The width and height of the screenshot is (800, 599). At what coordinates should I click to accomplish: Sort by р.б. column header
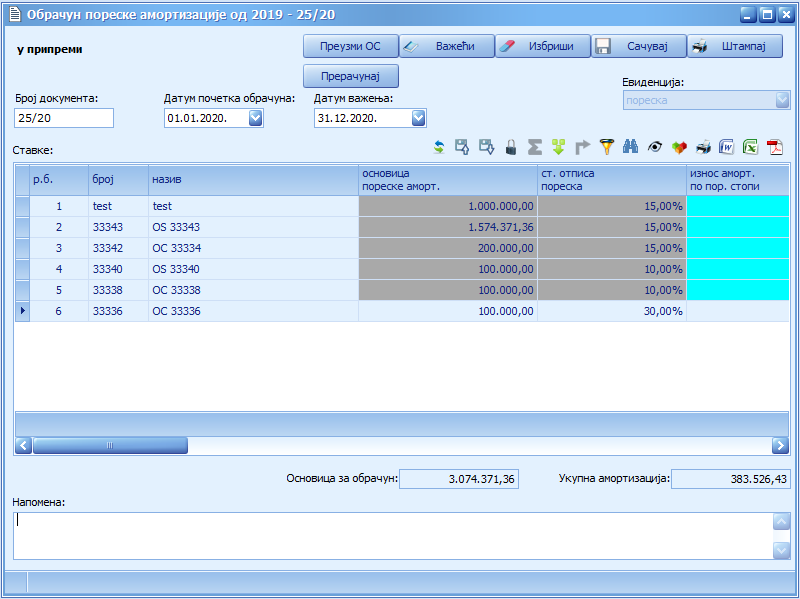[x=59, y=180]
